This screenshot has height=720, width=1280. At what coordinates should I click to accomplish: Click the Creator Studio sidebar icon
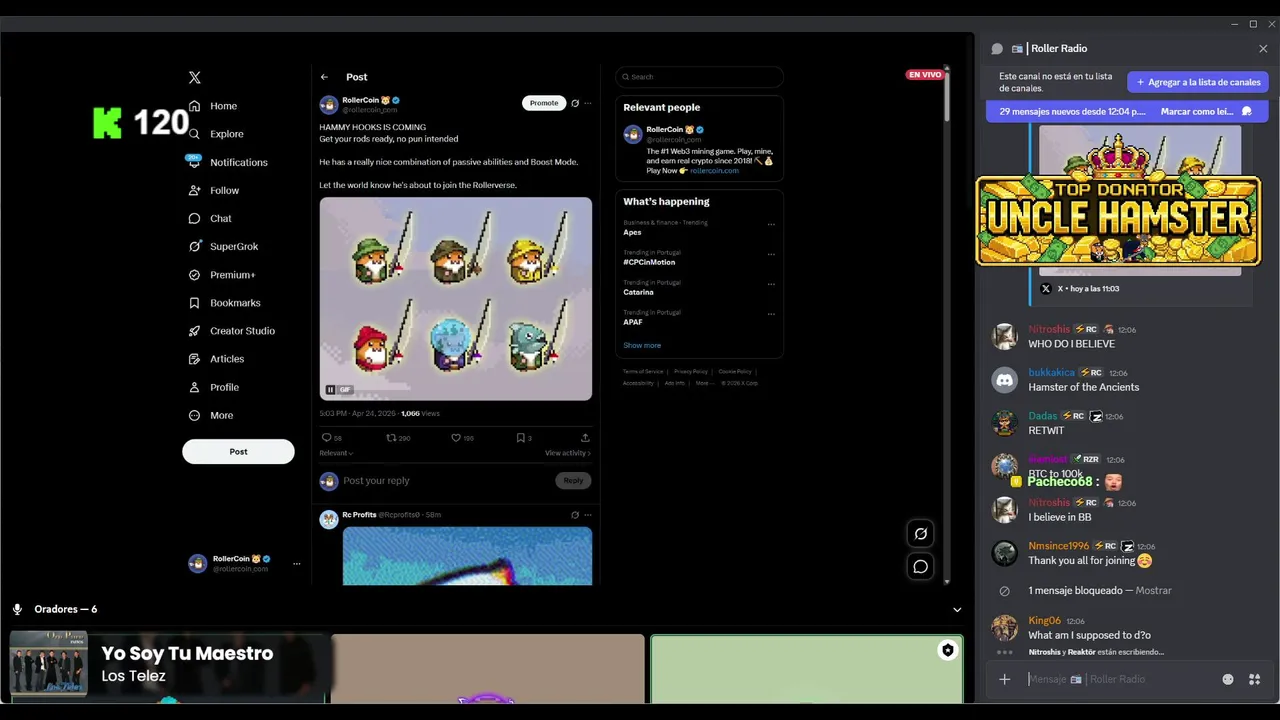tap(195, 331)
